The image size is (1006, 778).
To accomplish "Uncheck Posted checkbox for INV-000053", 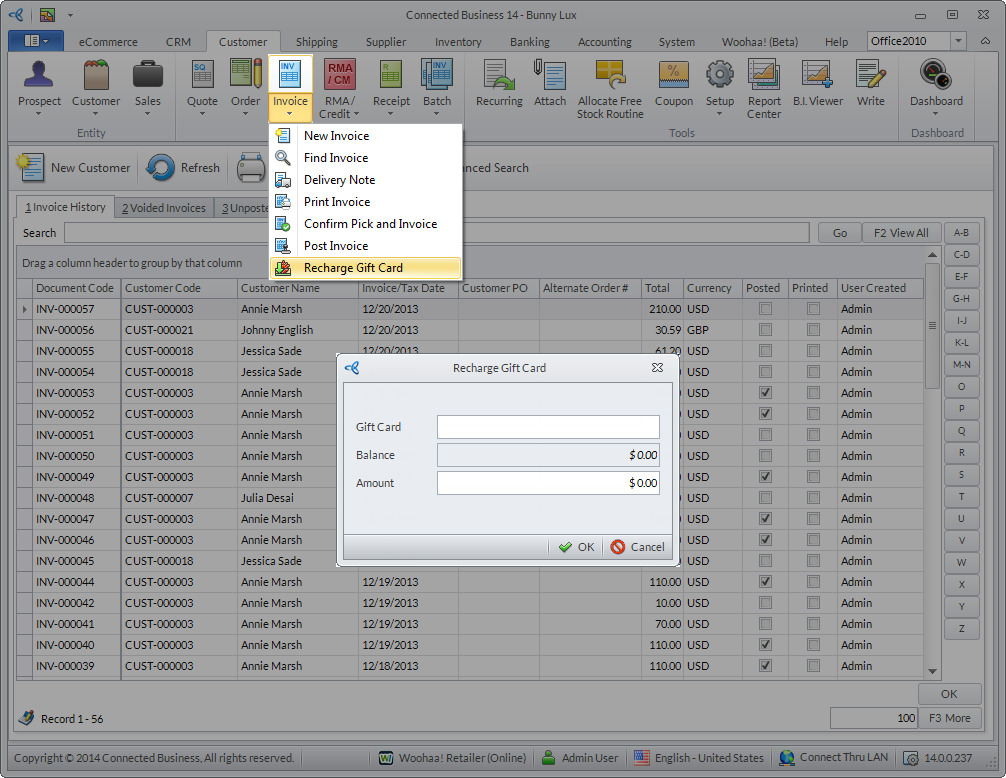I will (765, 393).
